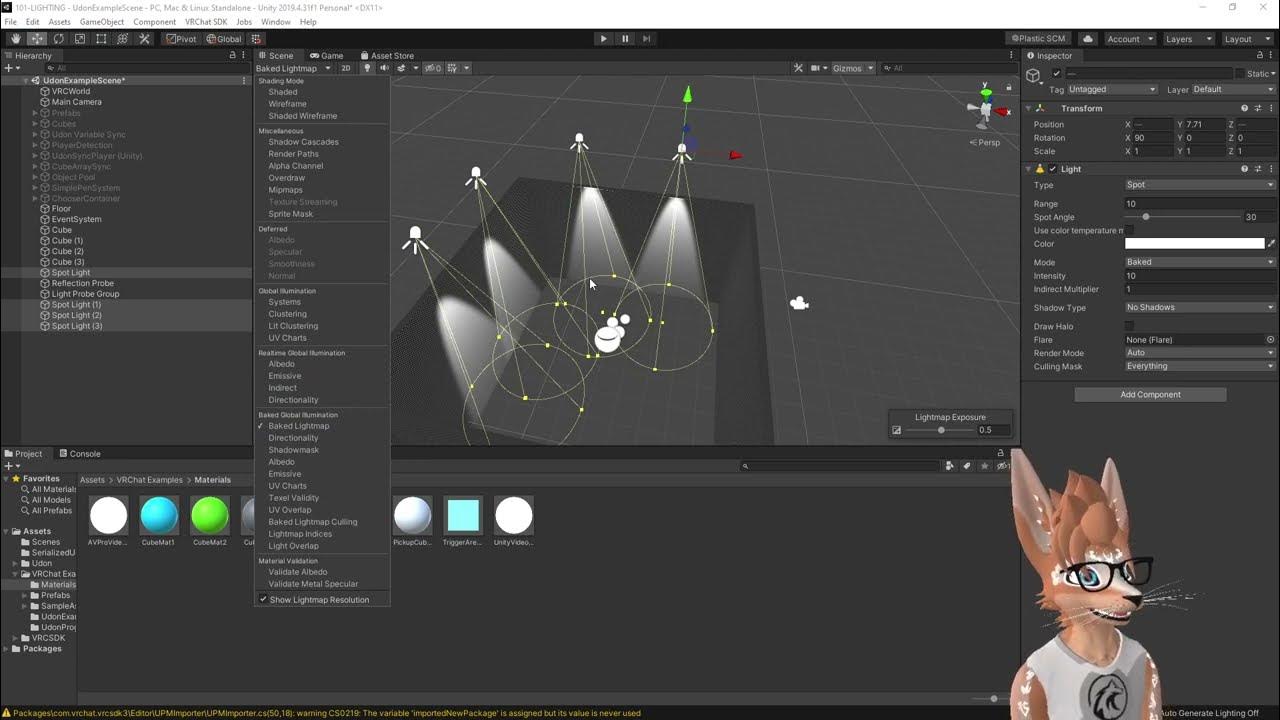The height and width of the screenshot is (720, 1280).
Task: Open the Account dropdown
Action: 1129,39
